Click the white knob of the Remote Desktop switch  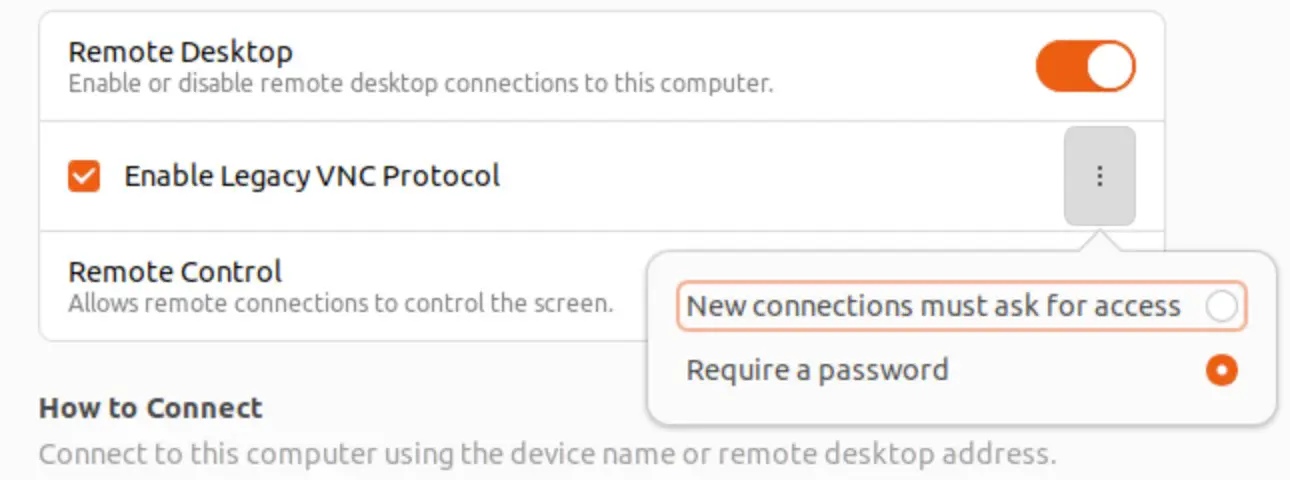click(1110, 66)
